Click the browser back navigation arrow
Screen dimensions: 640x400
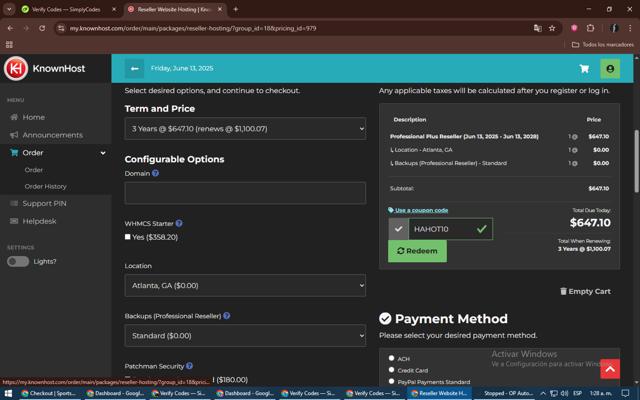[x=10, y=28]
